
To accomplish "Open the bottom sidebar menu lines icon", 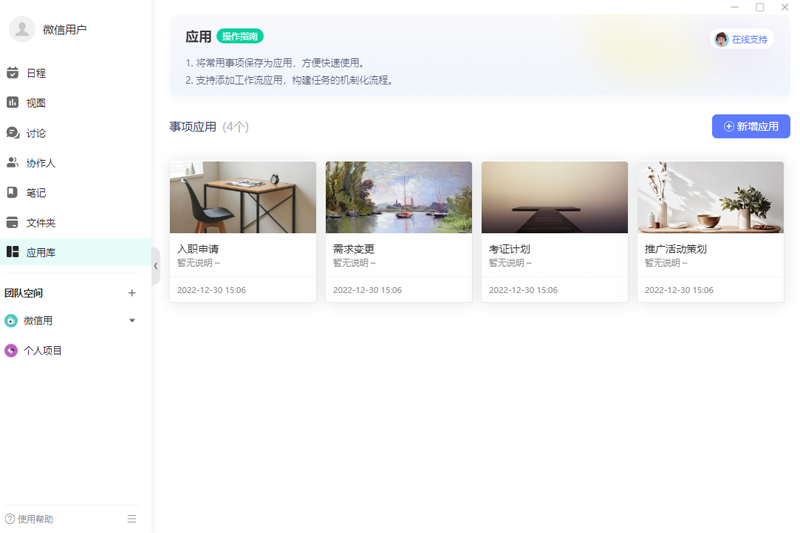I will pos(132,519).
